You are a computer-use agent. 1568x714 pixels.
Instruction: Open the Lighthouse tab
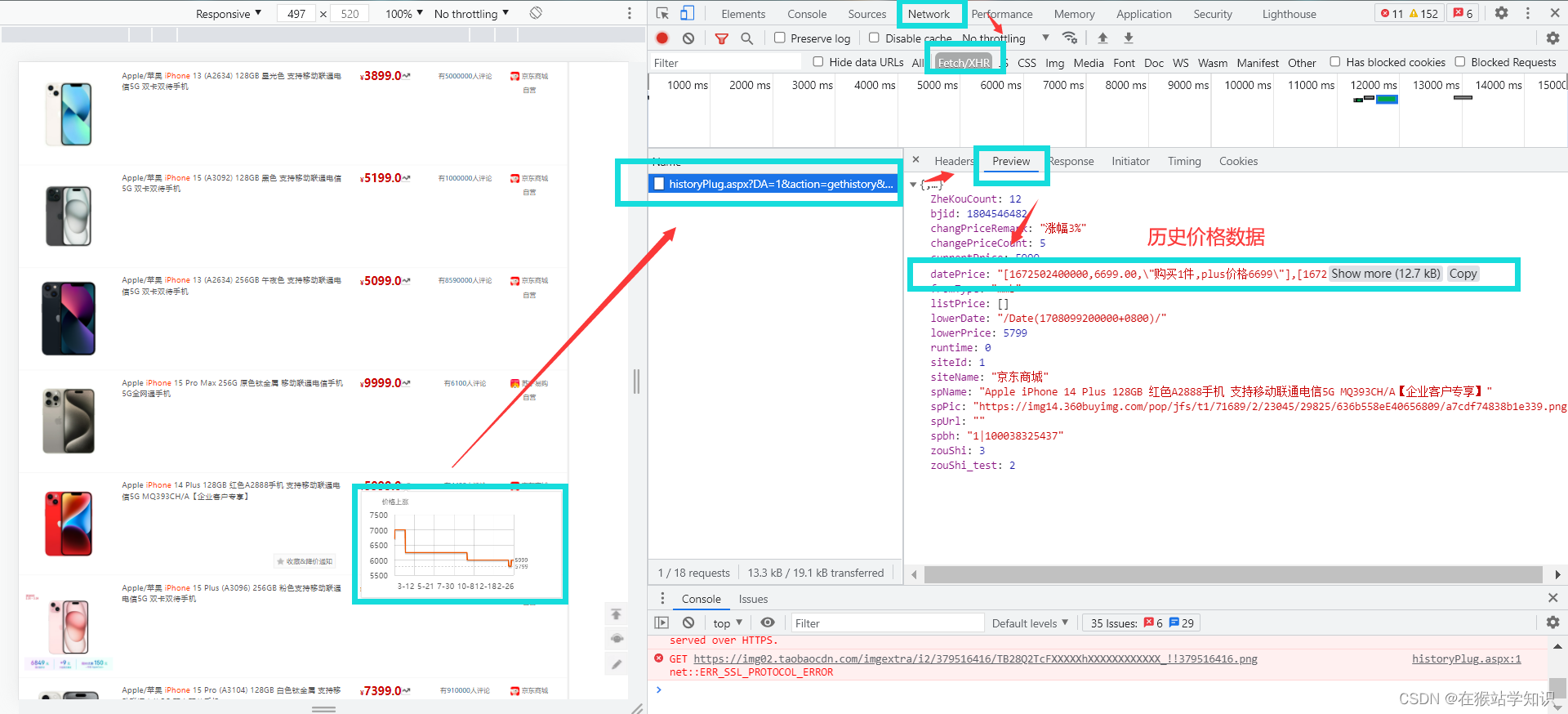tap(1289, 14)
